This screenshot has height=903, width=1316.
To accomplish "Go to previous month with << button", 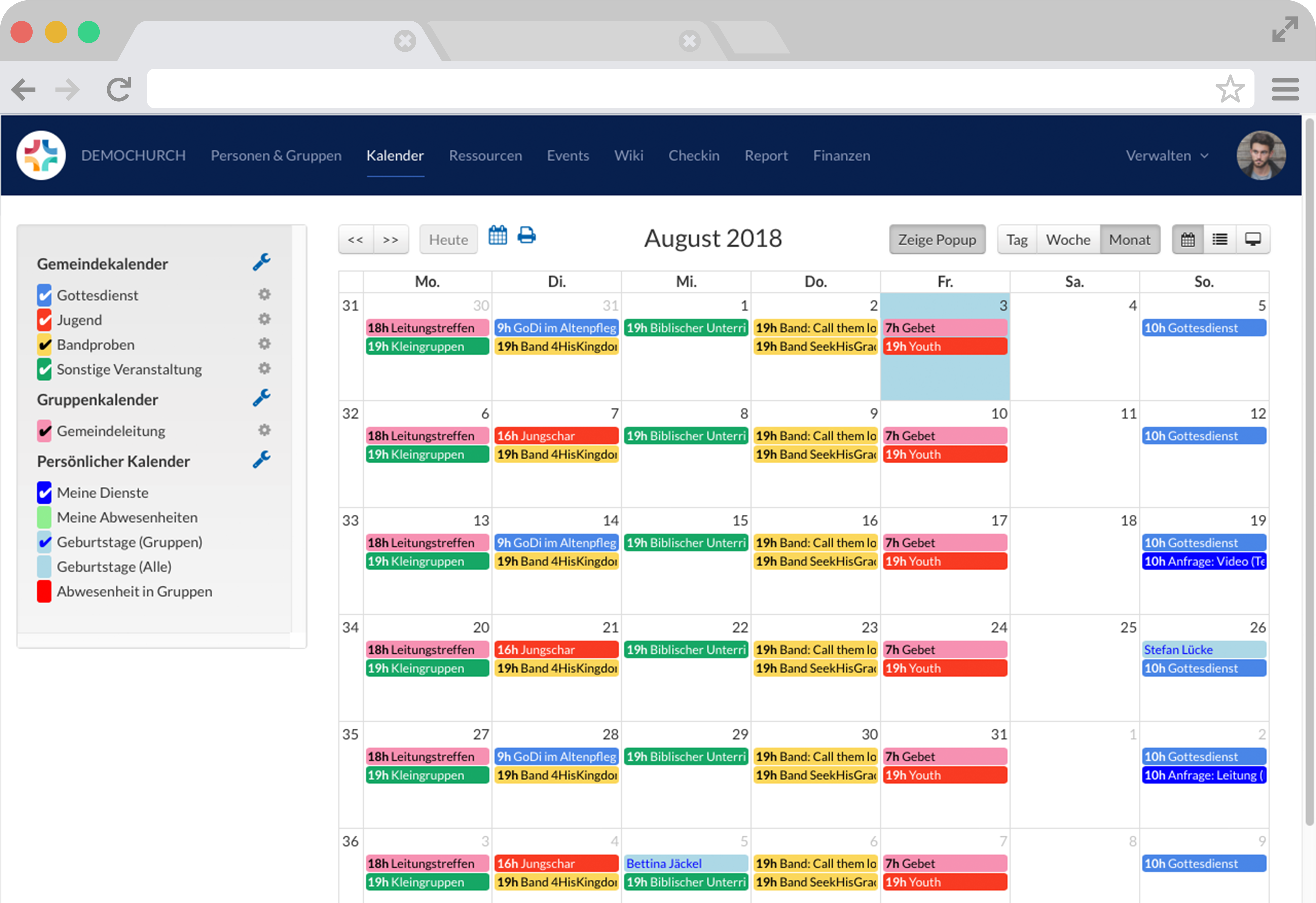I will pyautogui.click(x=356, y=240).
